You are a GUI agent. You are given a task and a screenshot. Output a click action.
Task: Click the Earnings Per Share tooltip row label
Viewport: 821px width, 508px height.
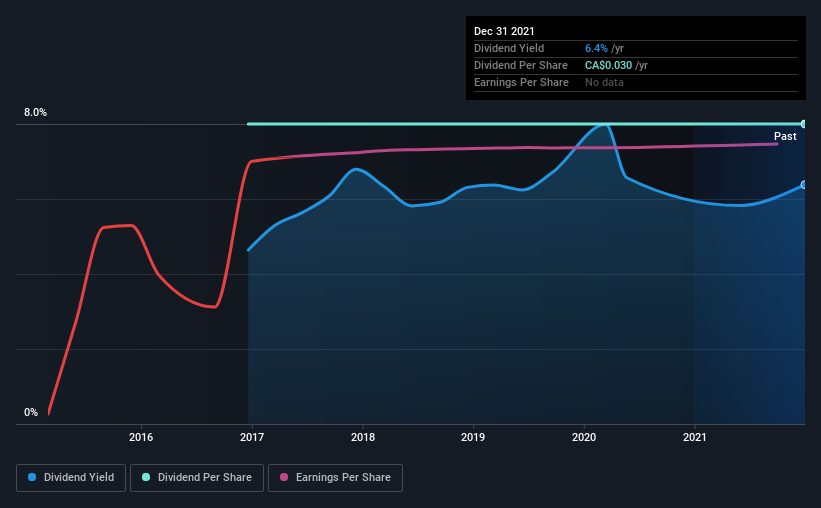(521, 82)
